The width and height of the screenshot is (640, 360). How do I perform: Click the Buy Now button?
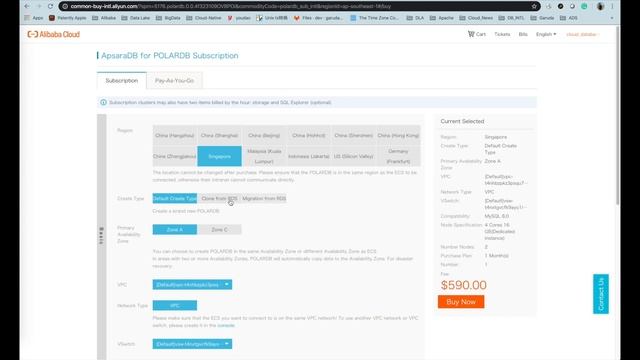click(x=461, y=302)
